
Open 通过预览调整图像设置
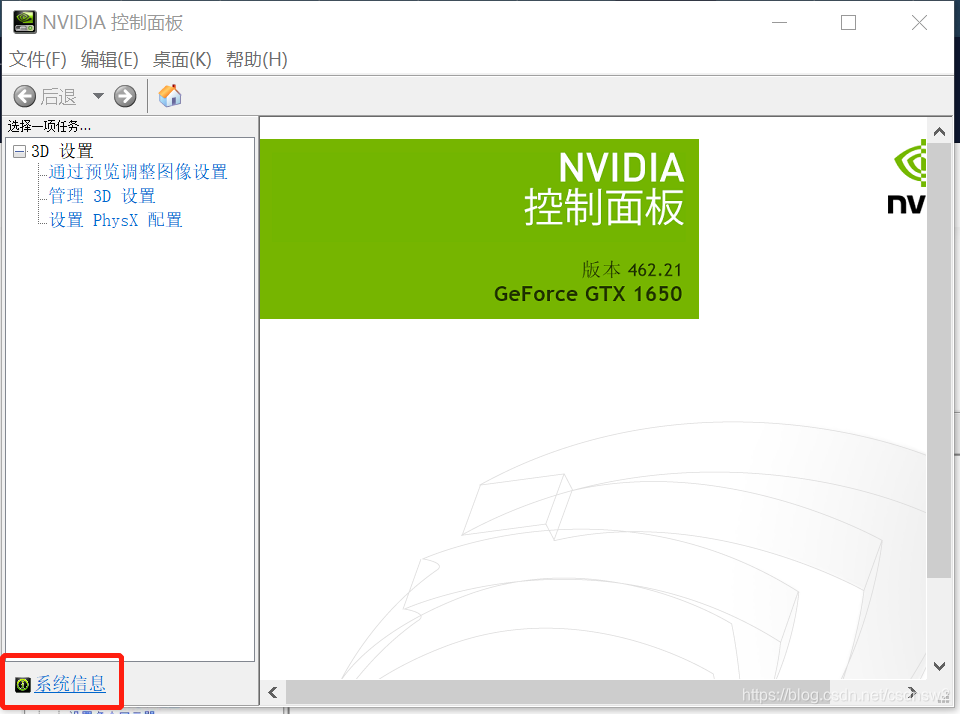click(138, 172)
